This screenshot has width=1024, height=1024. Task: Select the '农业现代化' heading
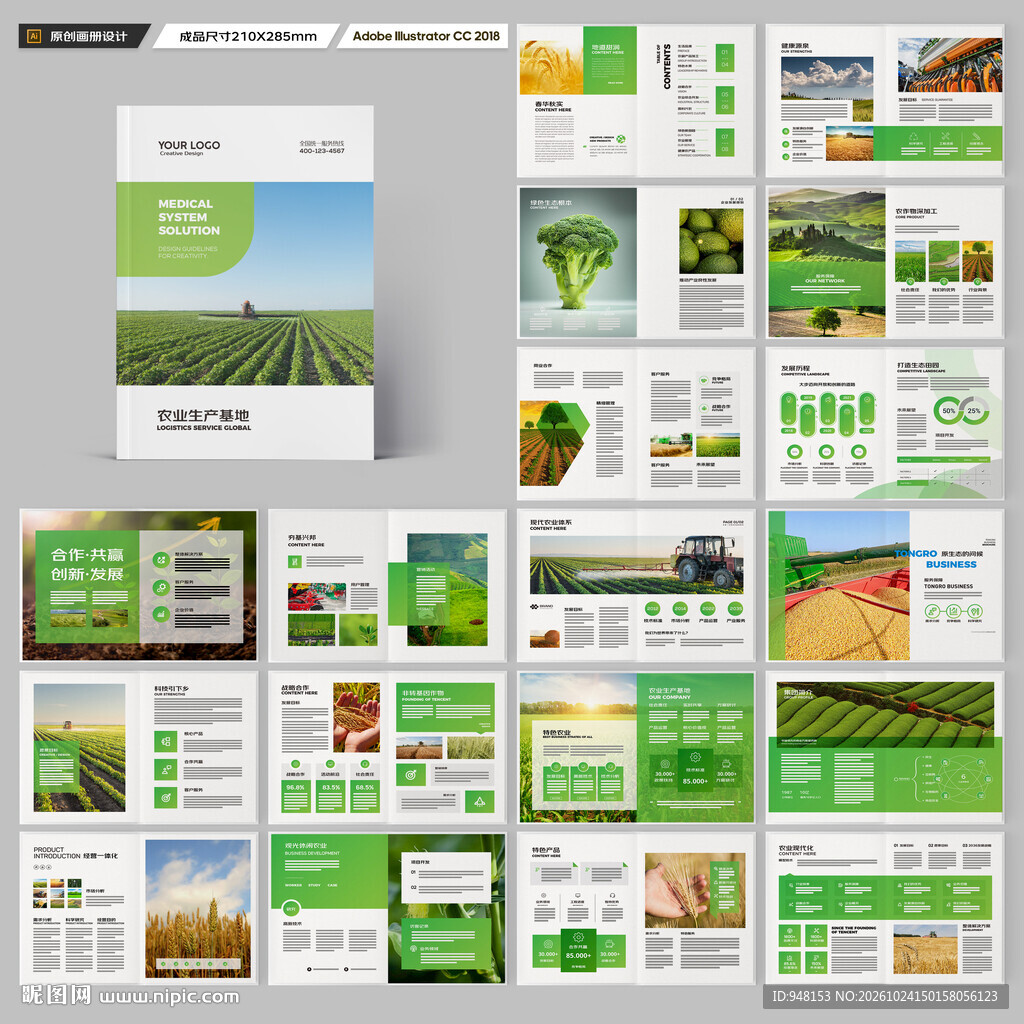(795, 848)
